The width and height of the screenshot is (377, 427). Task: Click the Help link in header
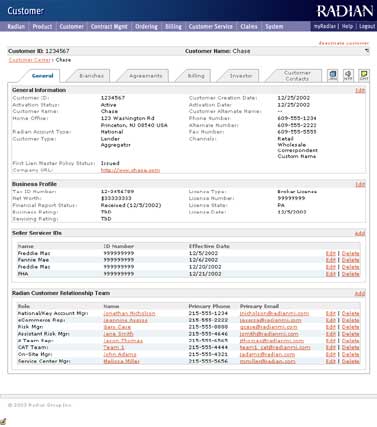coord(347,26)
